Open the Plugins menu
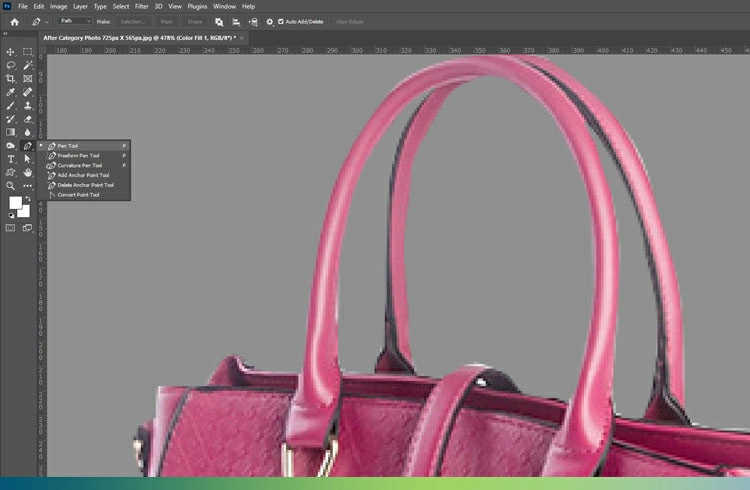 (x=197, y=7)
